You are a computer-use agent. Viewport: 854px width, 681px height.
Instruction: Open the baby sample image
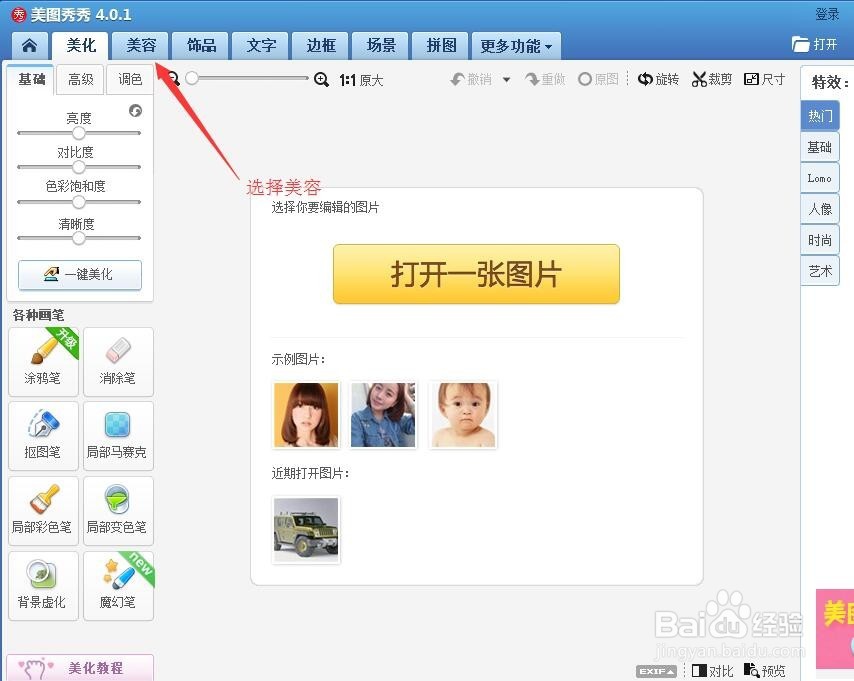(x=463, y=415)
